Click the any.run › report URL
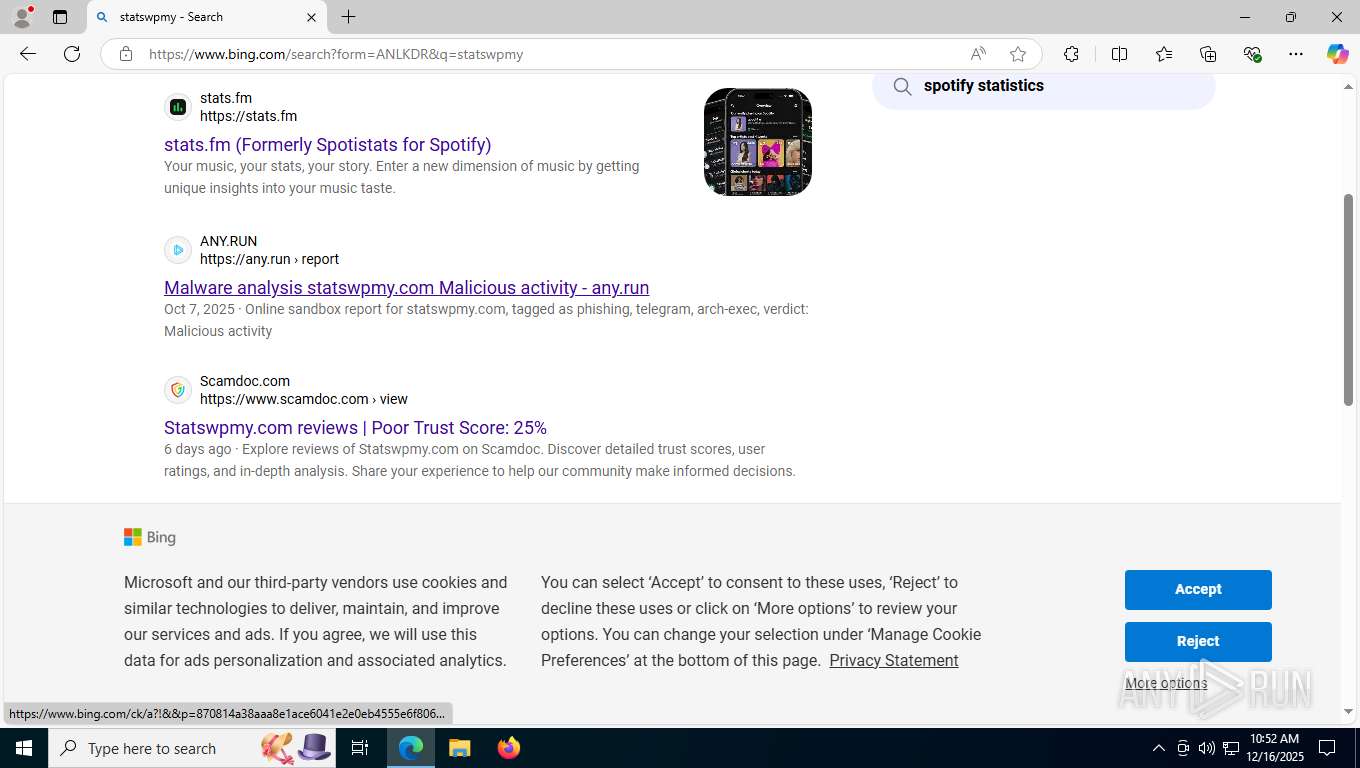 click(x=269, y=259)
